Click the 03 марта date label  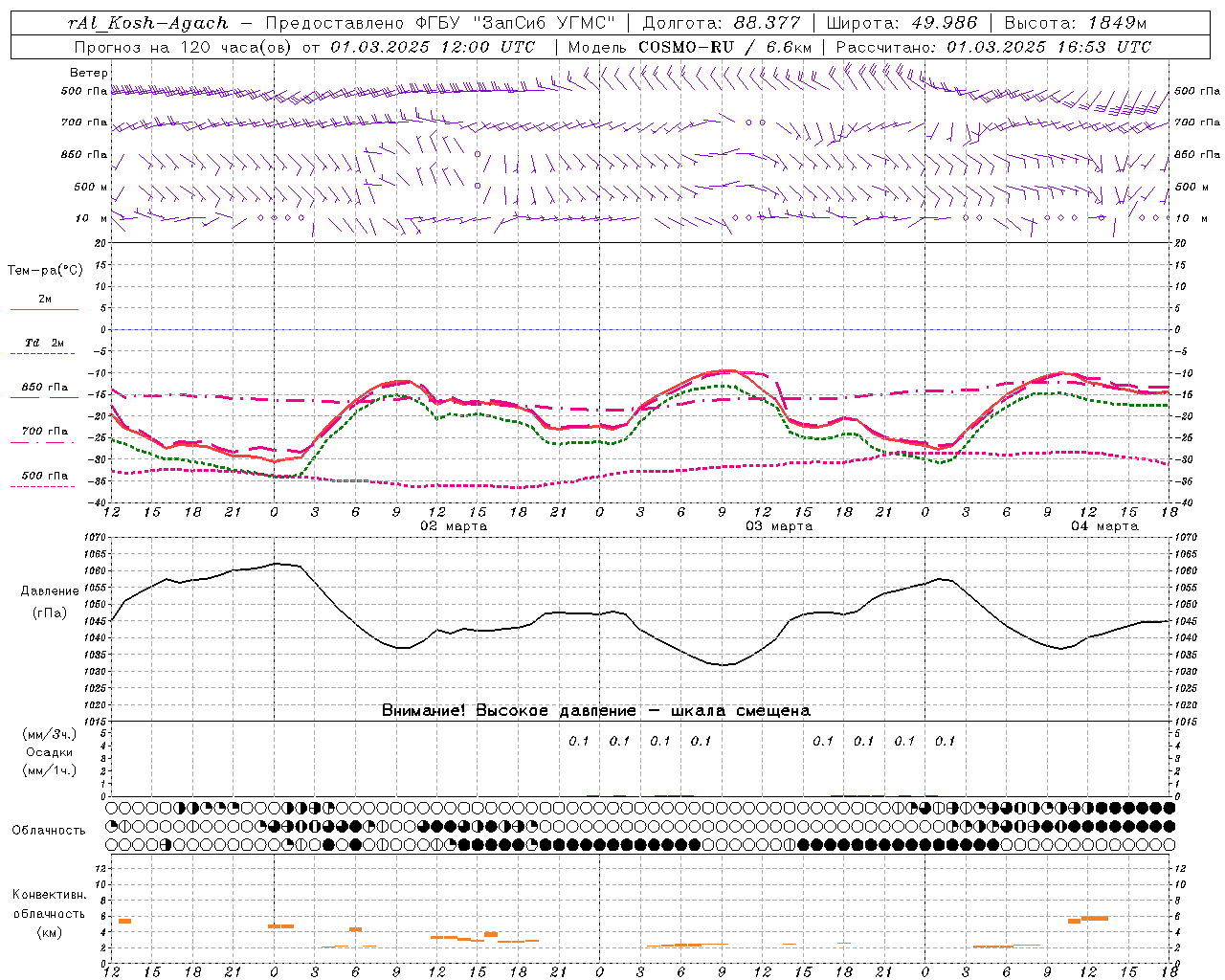point(779,526)
